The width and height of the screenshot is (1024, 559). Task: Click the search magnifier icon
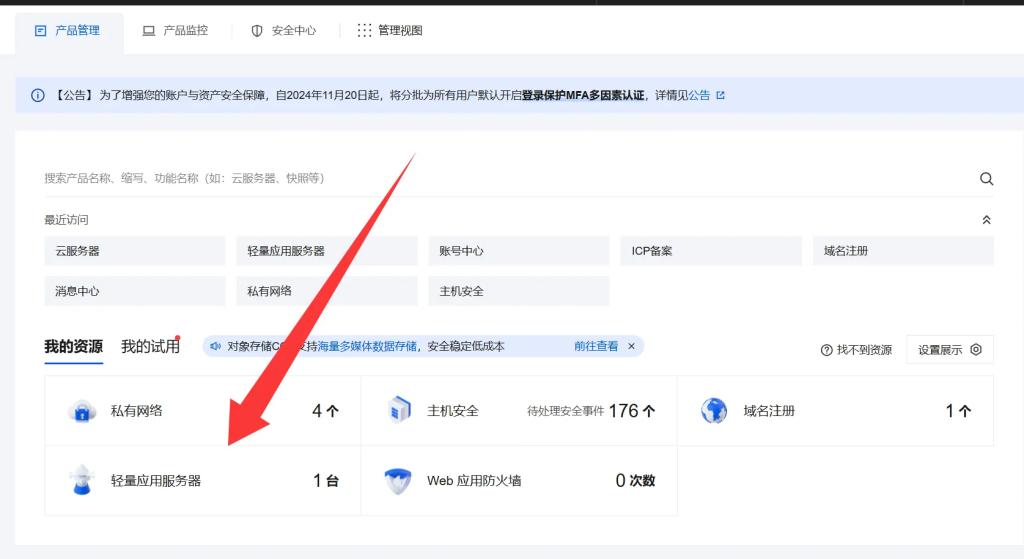click(986, 179)
